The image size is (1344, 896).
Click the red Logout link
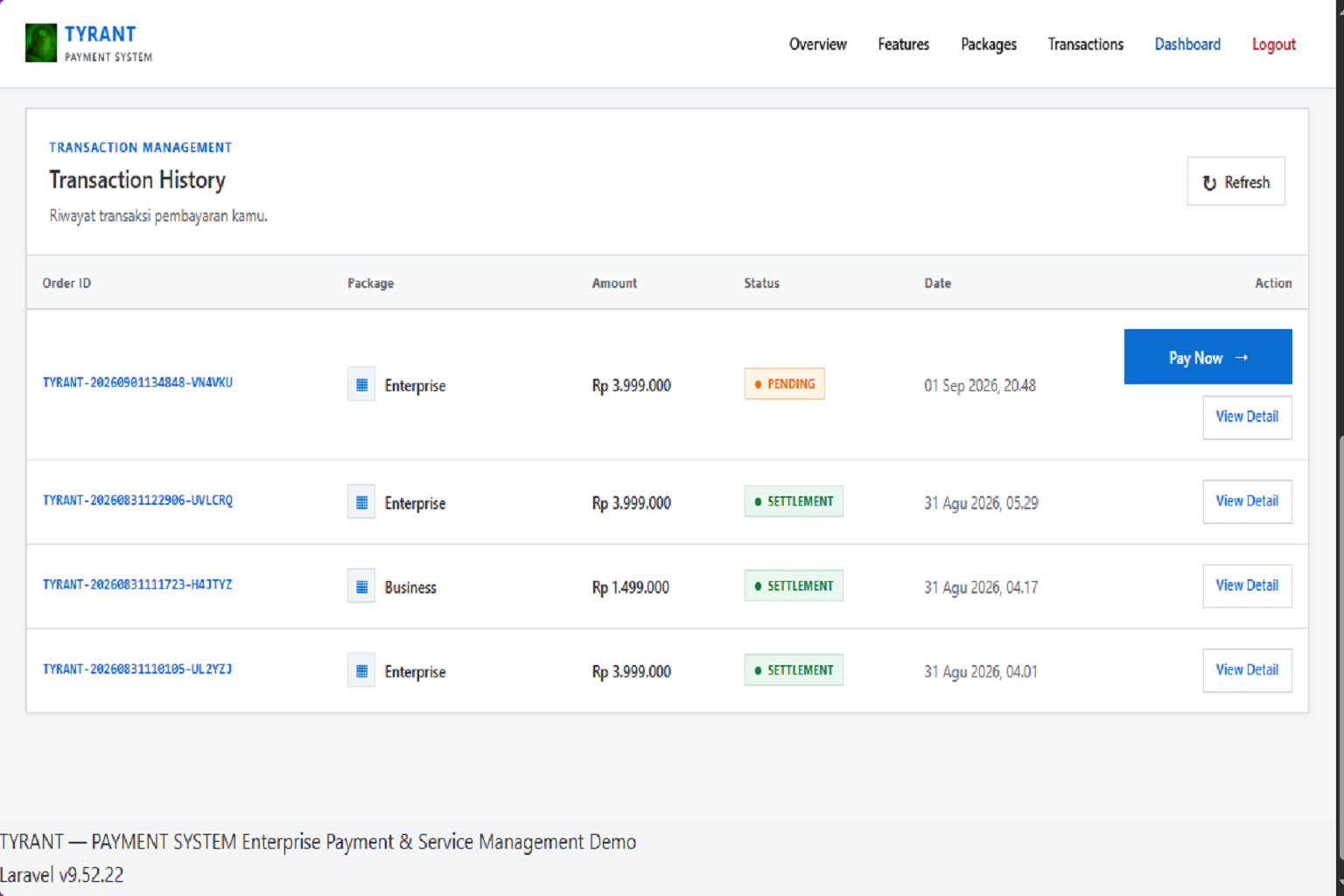1273,44
